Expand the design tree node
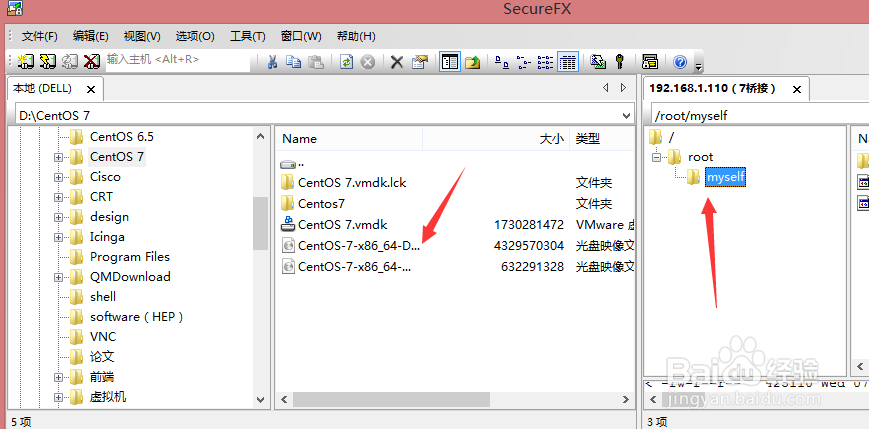This screenshot has height=429, width=869. tap(58, 217)
